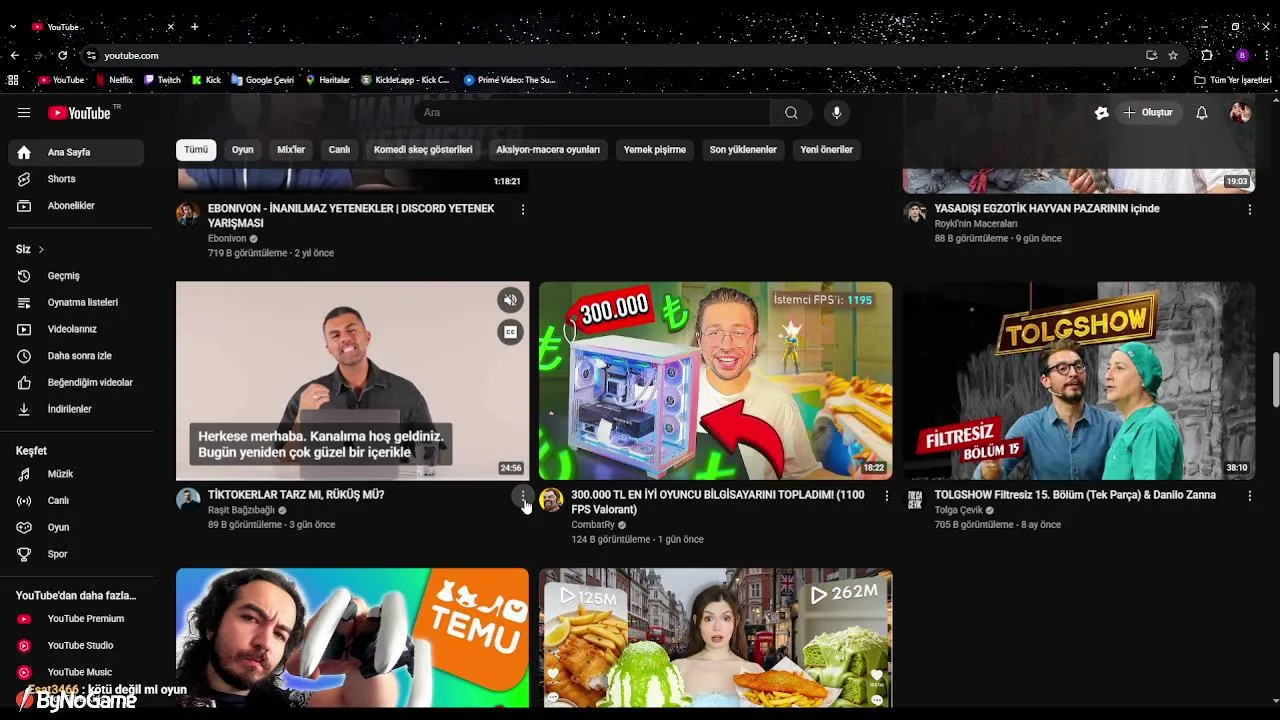Screen dimensions: 1280x720
Task: Click the Oluştur create button
Action: (x=1148, y=112)
